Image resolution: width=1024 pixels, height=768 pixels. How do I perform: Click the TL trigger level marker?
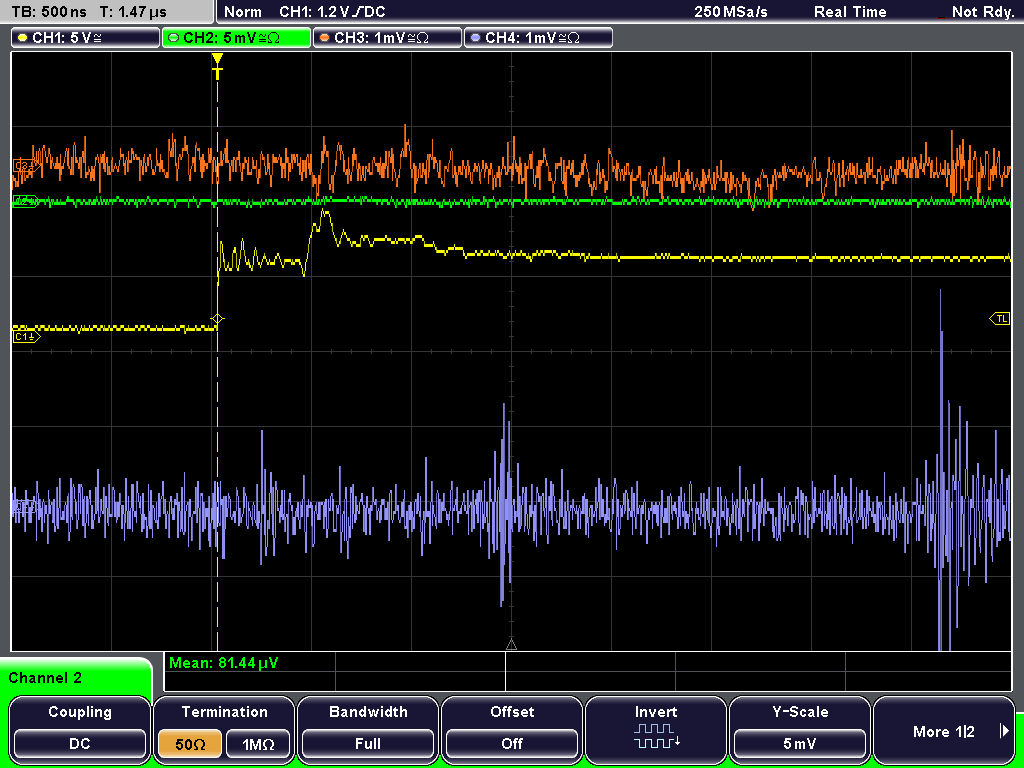1000,319
